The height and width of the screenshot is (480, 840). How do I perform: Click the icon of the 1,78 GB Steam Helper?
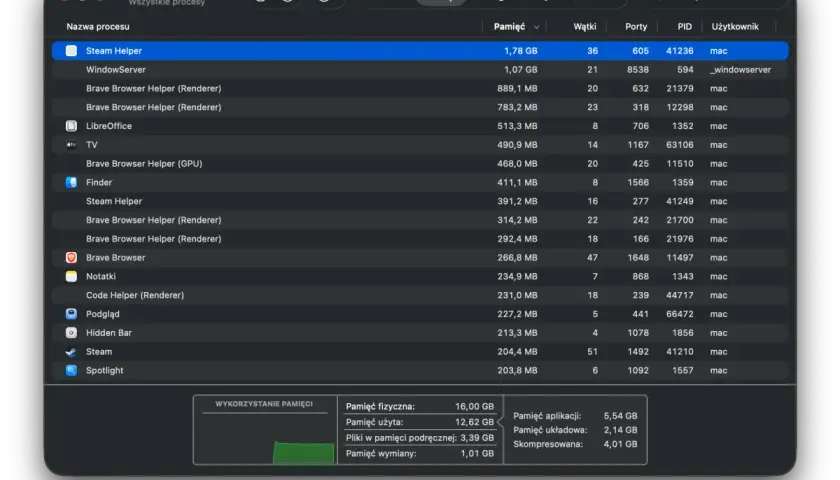pos(71,51)
